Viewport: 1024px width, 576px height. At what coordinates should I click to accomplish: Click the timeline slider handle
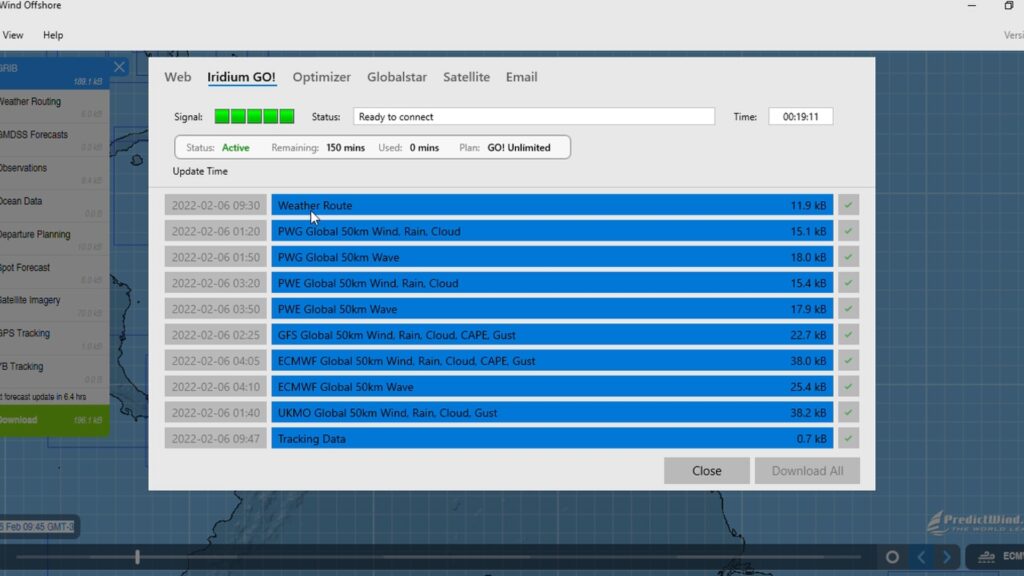[x=137, y=557]
